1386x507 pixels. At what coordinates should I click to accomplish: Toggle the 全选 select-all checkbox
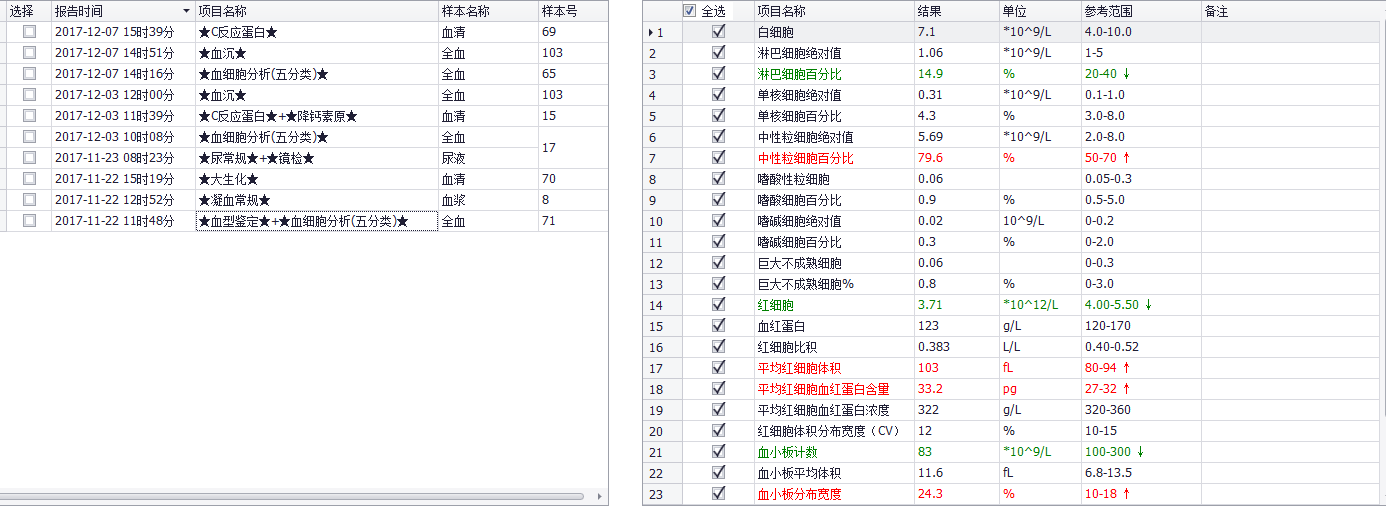[x=689, y=11]
